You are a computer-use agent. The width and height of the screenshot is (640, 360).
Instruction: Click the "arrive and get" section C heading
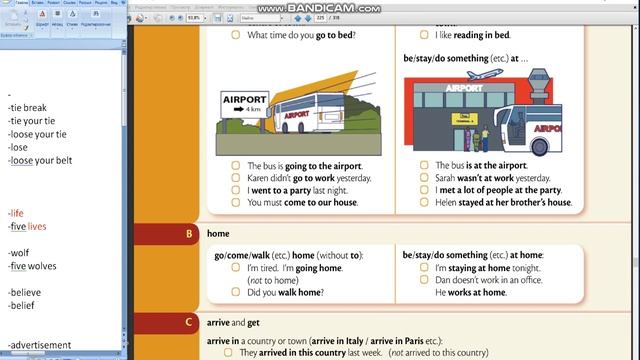click(x=233, y=322)
